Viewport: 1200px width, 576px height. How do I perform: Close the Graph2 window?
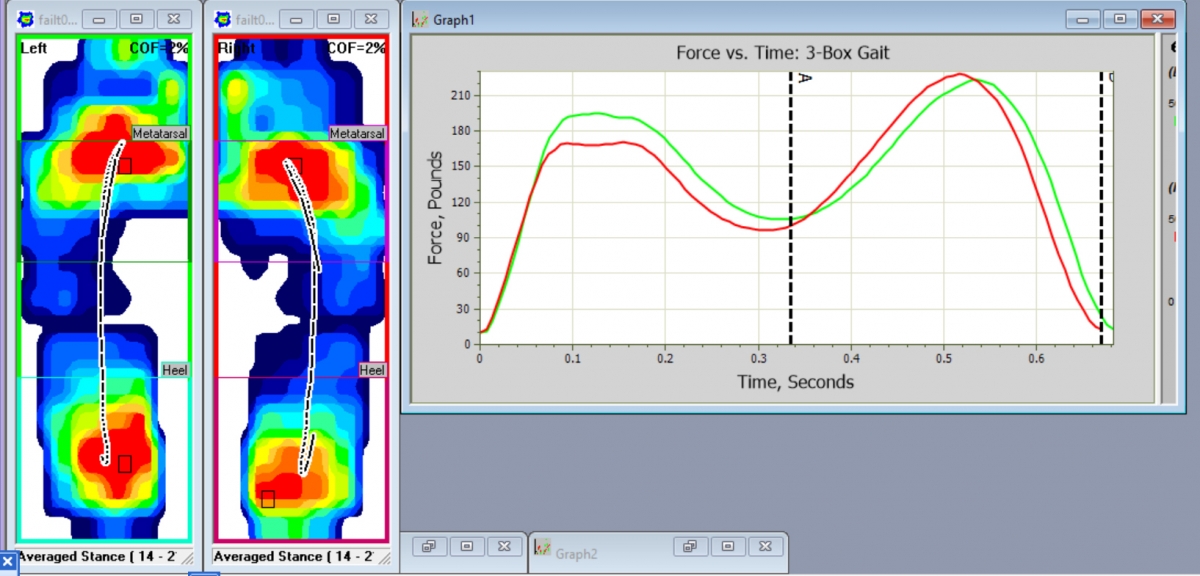point(767,546)
